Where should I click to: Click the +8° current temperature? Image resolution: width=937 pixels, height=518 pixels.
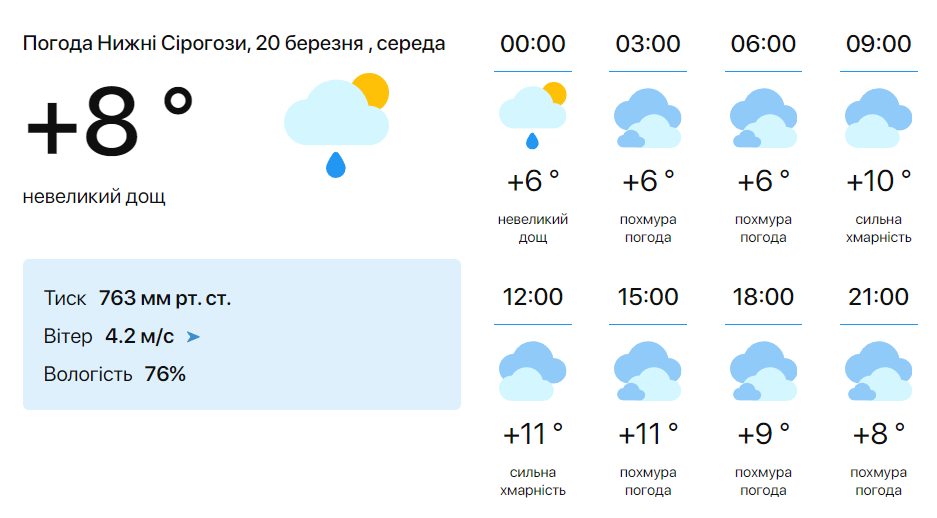click(x=109, y=121)
